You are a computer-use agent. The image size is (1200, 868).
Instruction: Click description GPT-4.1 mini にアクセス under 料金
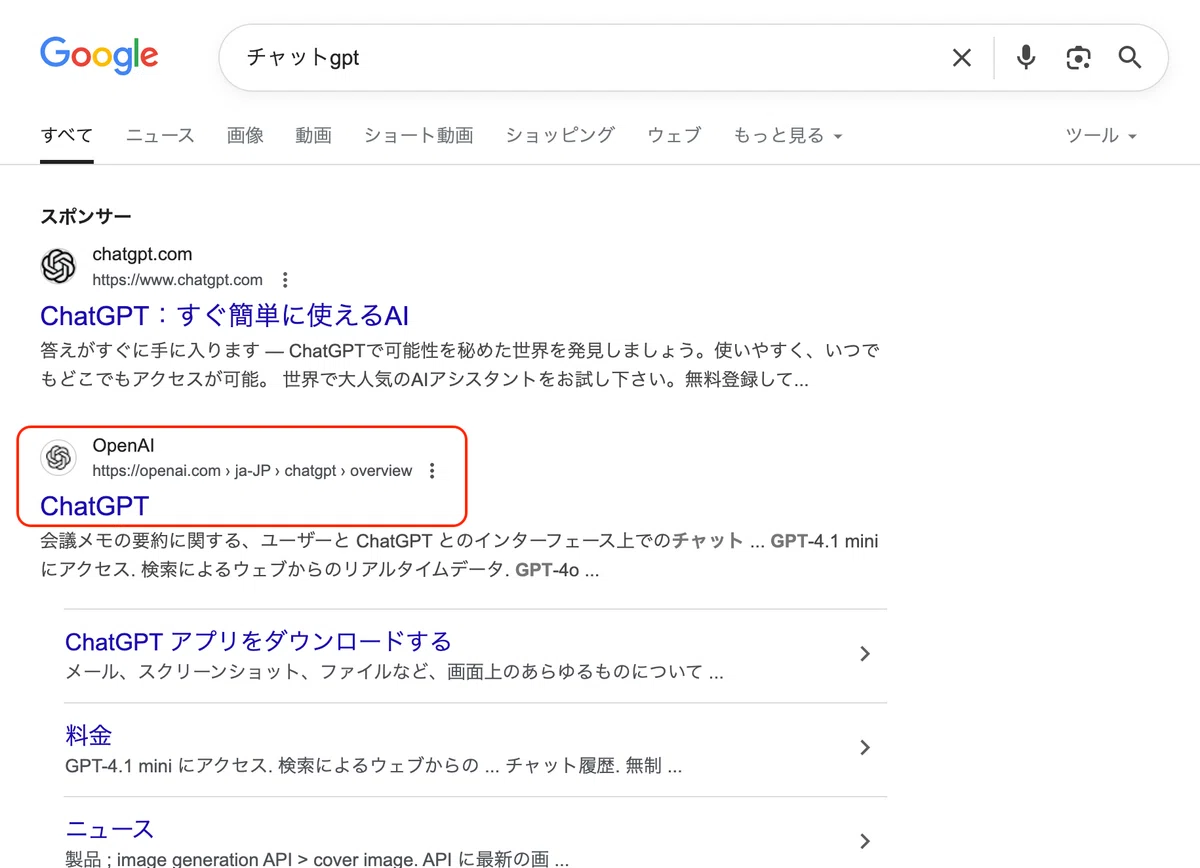(373, 766)
